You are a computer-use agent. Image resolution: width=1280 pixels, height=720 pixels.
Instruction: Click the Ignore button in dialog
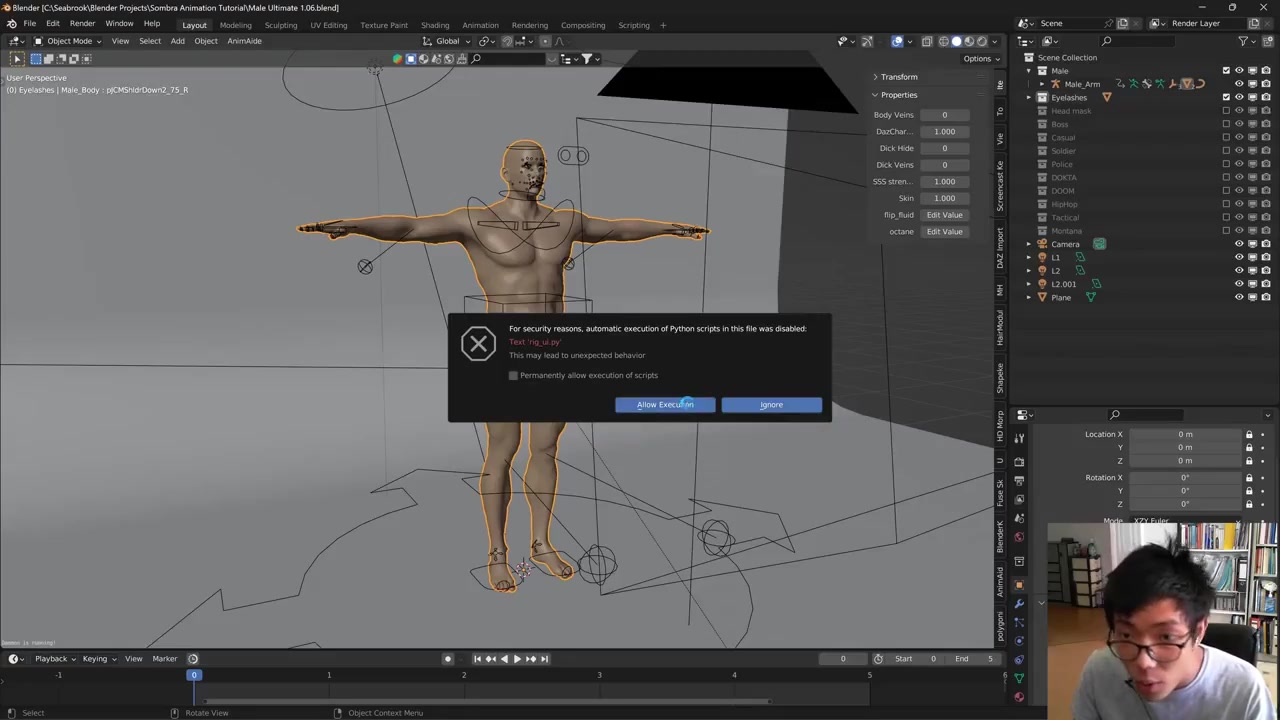pos(771,405)
